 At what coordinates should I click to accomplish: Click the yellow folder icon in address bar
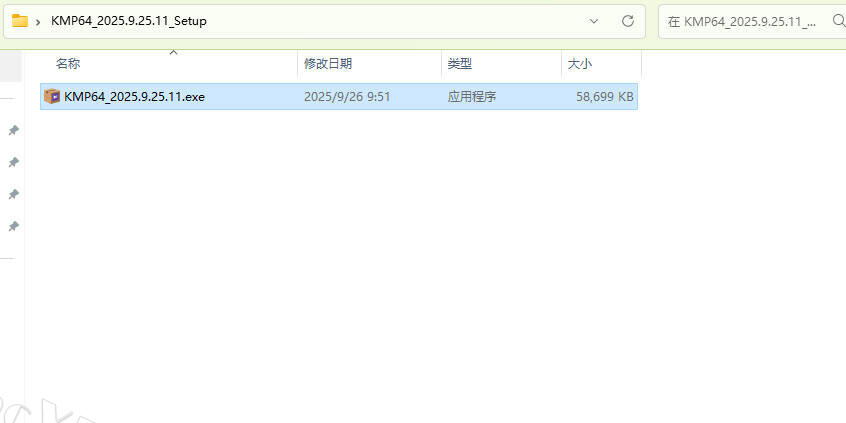click(x=20, y=21)
